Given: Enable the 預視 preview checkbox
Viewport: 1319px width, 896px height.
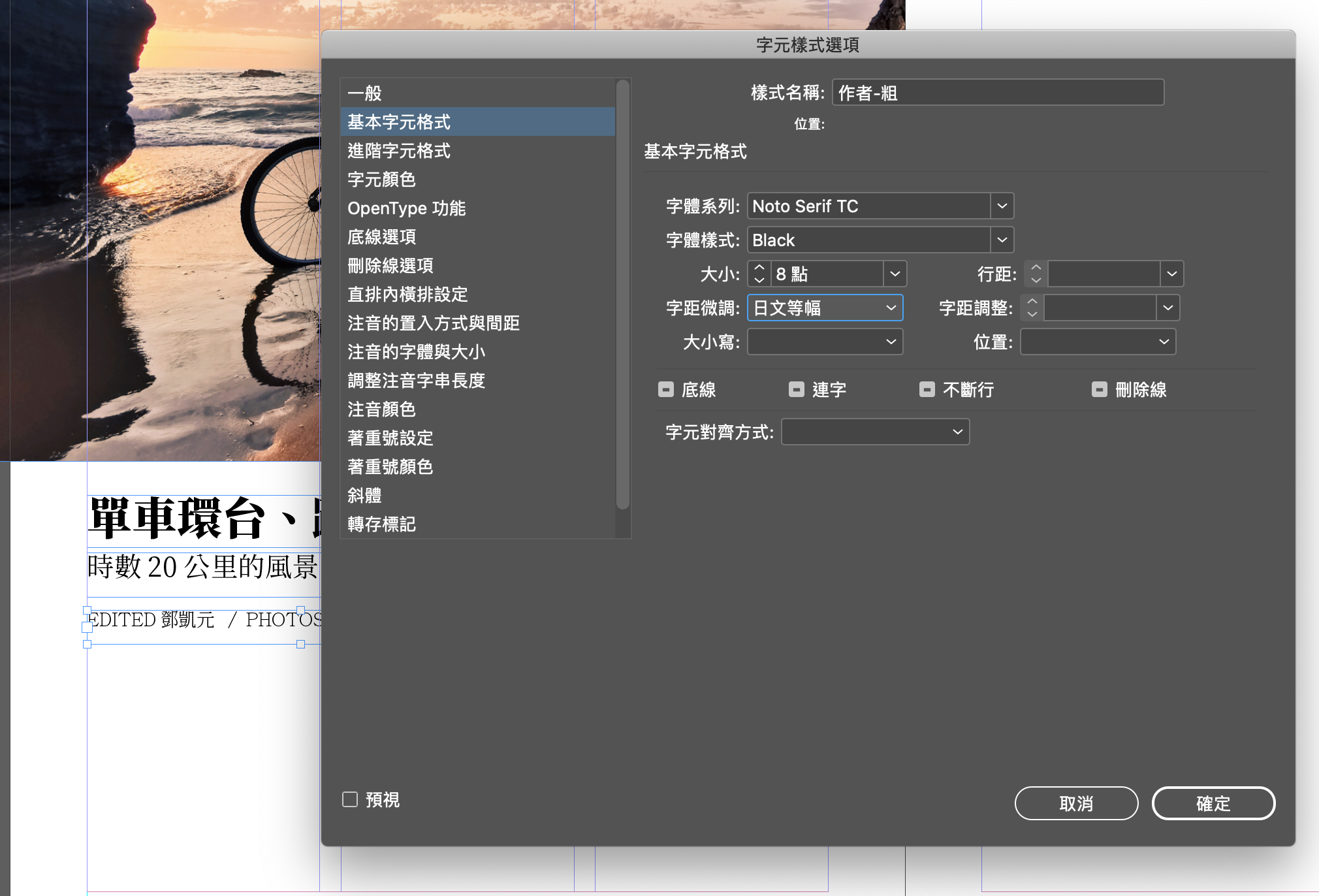Looking at the screenshot, I should point(350,799).
